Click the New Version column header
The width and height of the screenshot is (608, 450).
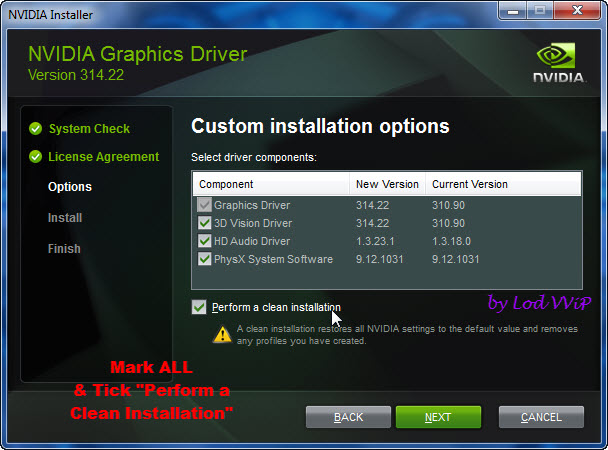point(387,184)
